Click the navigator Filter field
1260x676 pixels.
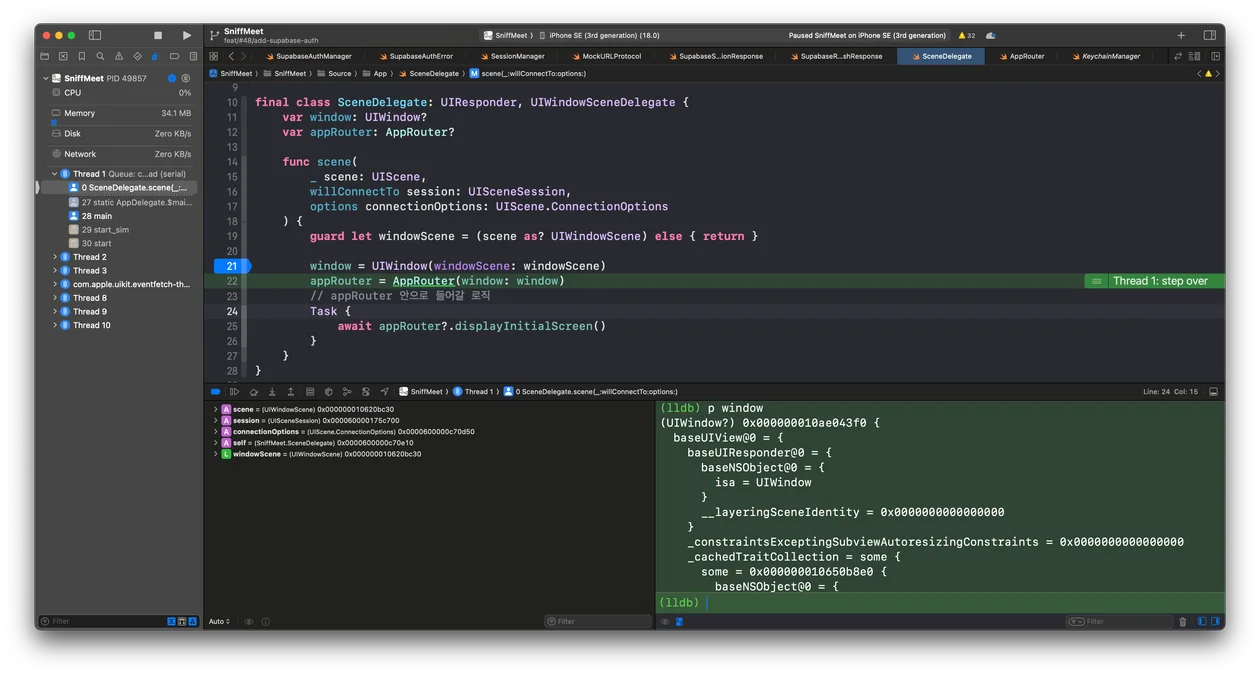click(100, 622)
